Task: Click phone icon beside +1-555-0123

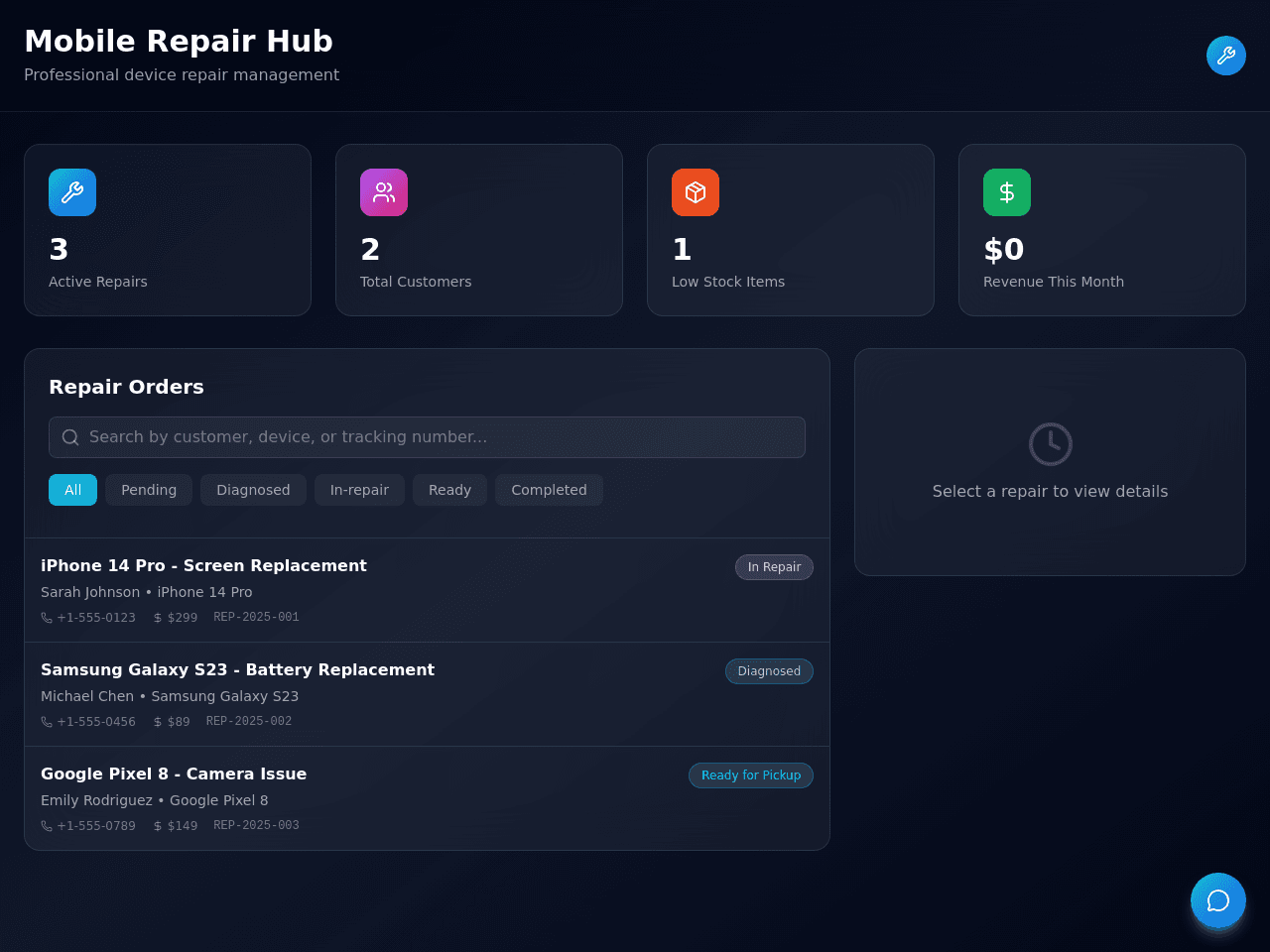Action: (x=47, y=618)
